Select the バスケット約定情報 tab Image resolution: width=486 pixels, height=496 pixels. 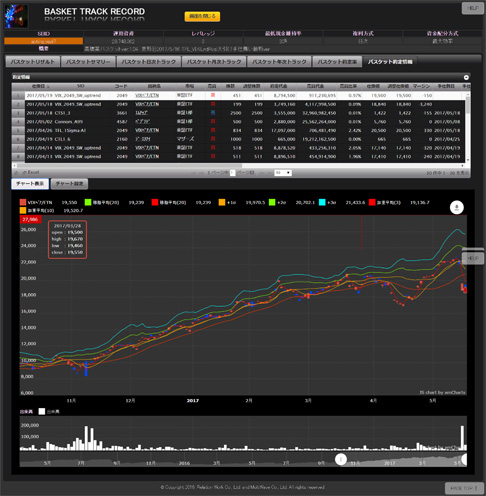(390, 62)
